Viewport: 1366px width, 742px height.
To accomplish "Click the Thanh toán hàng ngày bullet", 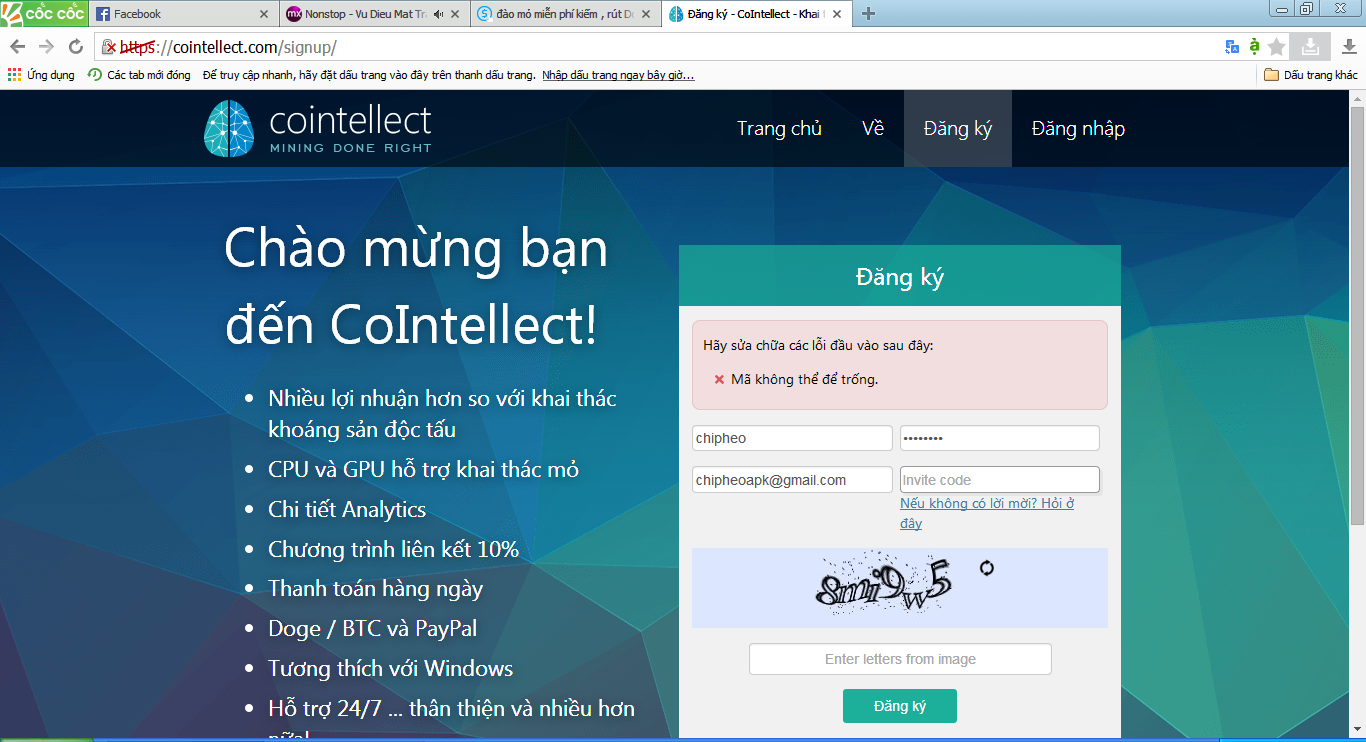I will (x=376, y=589).
